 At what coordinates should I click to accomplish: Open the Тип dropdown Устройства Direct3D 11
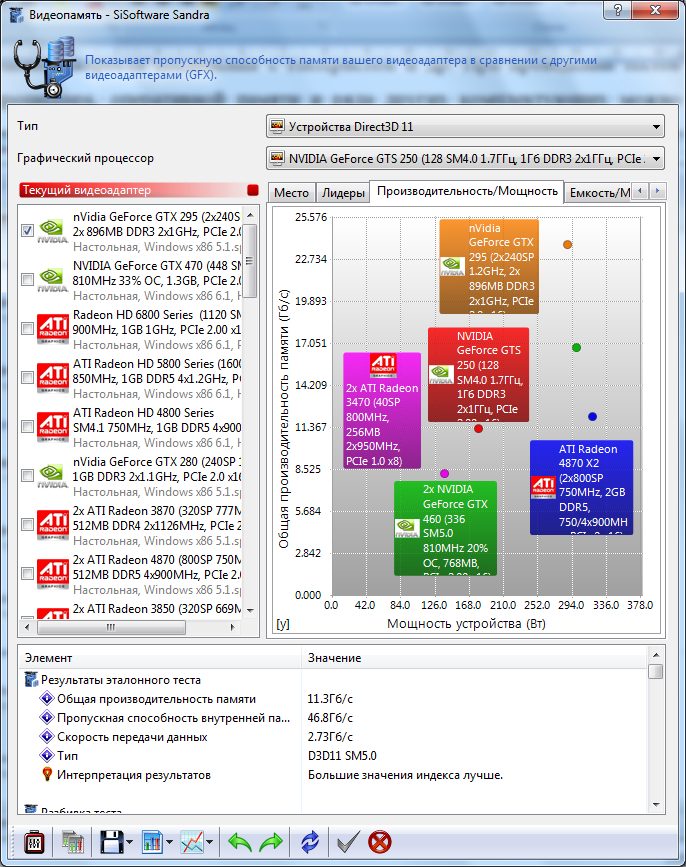pyautogui.click(x=465, y=127)
